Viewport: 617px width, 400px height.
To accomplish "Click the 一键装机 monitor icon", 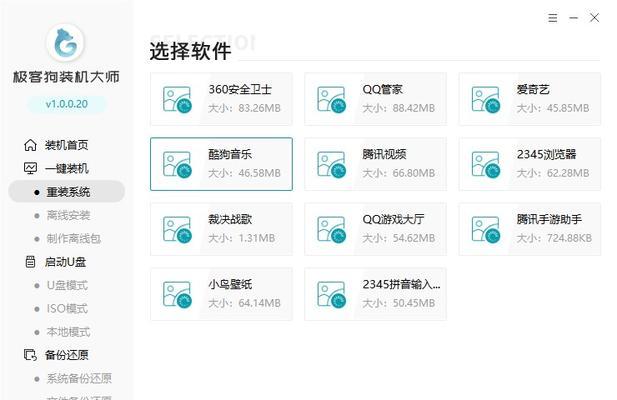I will tap(30, 168).
